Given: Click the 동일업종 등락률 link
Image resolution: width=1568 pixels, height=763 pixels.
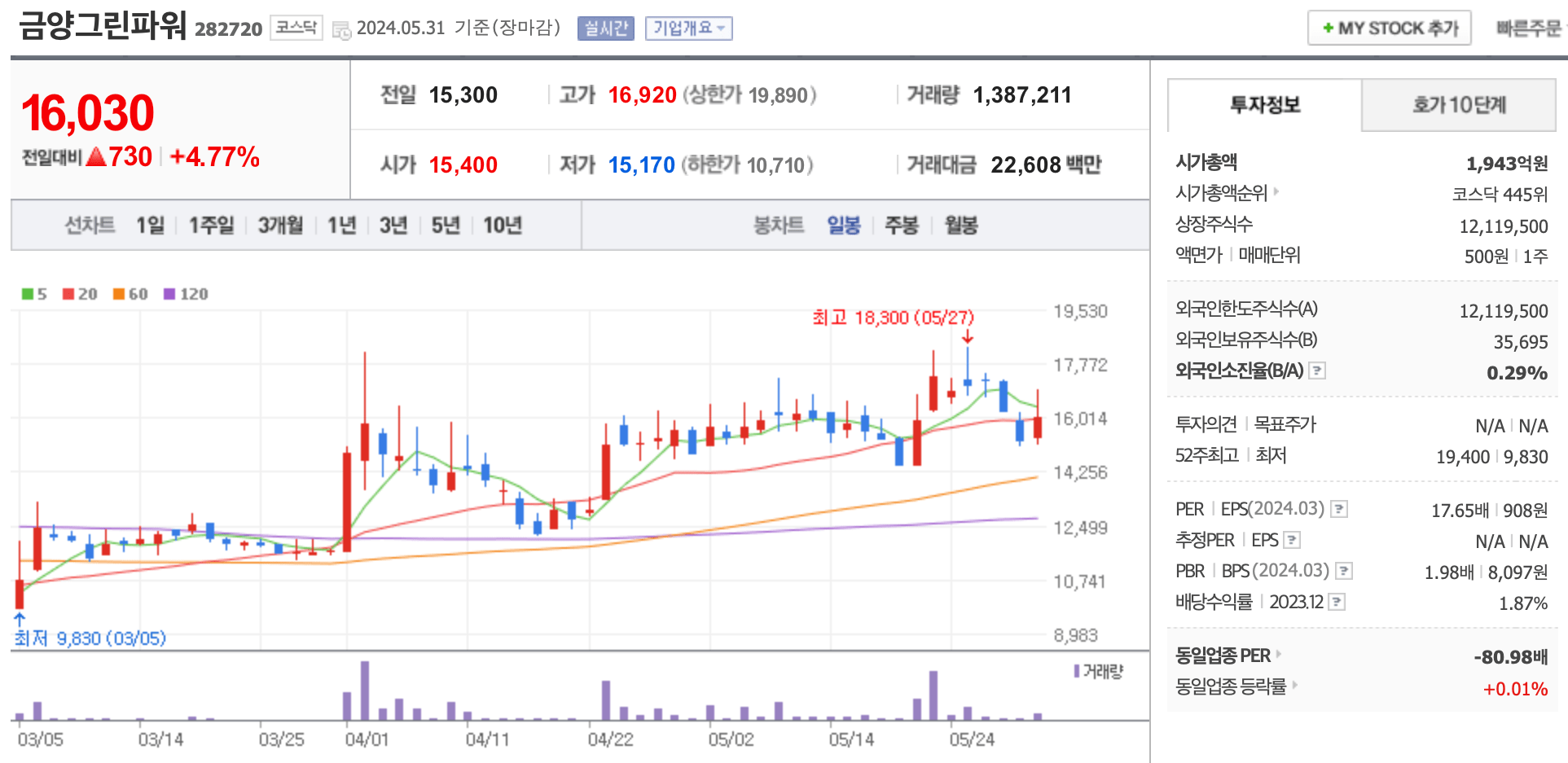Looking at the screenshot, I should click(1231, 686).
